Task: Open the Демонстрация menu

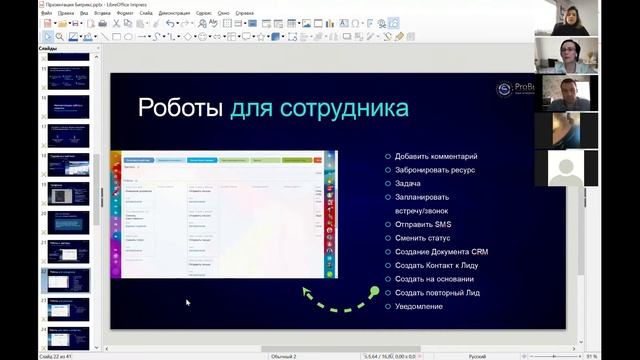Action: pos(174,13)
